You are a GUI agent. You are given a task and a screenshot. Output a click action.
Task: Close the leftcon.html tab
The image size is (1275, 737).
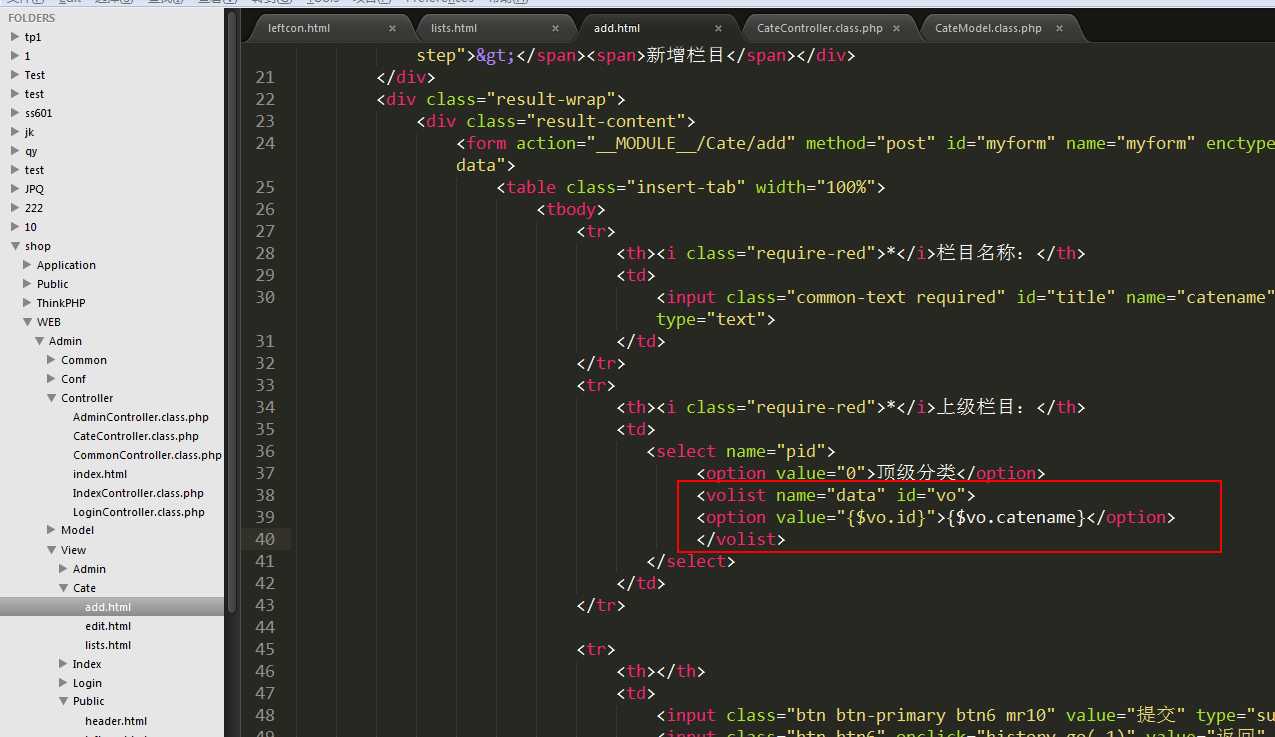(392, 29)
